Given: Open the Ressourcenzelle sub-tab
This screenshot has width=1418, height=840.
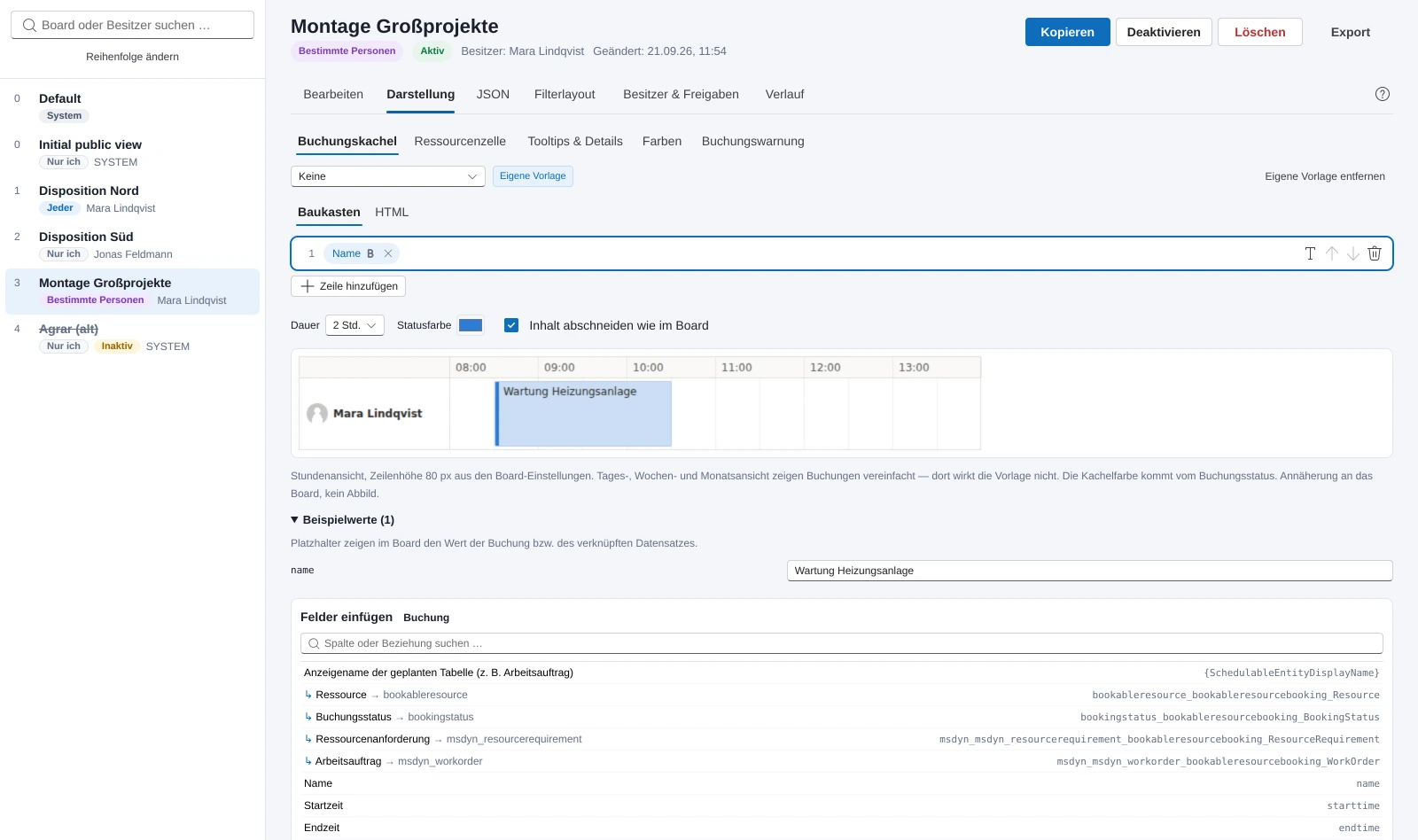Looking at the screenshot, I should [460, 141].
